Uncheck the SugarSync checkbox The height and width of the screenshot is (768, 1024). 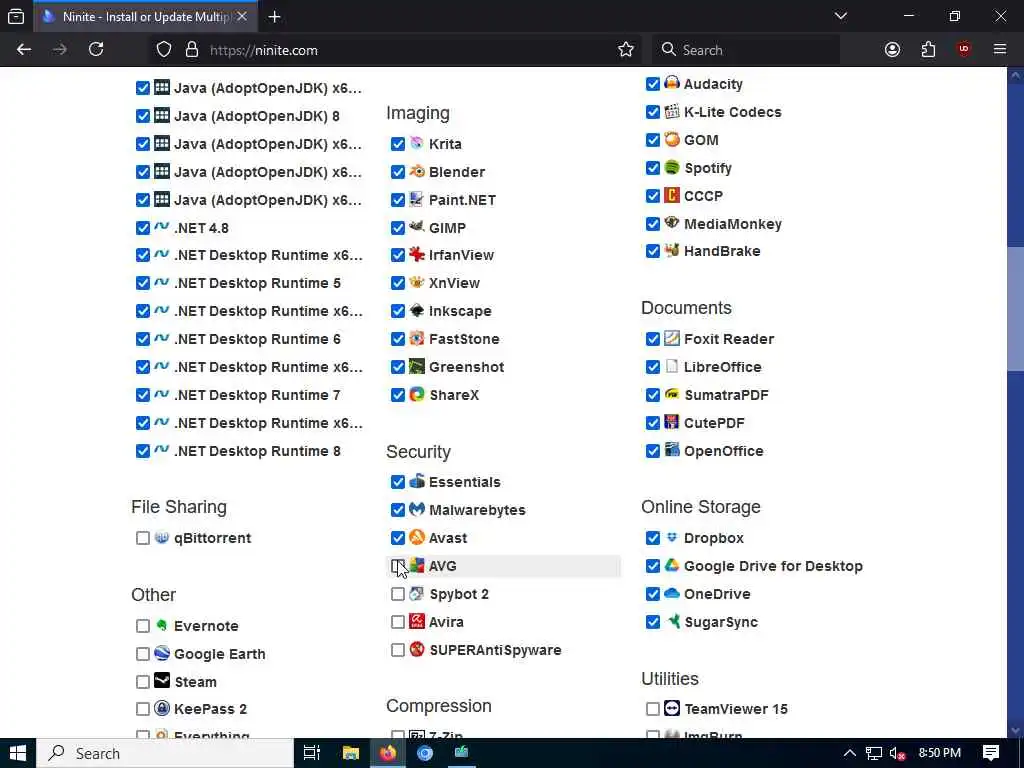click(x=652, y=622)
